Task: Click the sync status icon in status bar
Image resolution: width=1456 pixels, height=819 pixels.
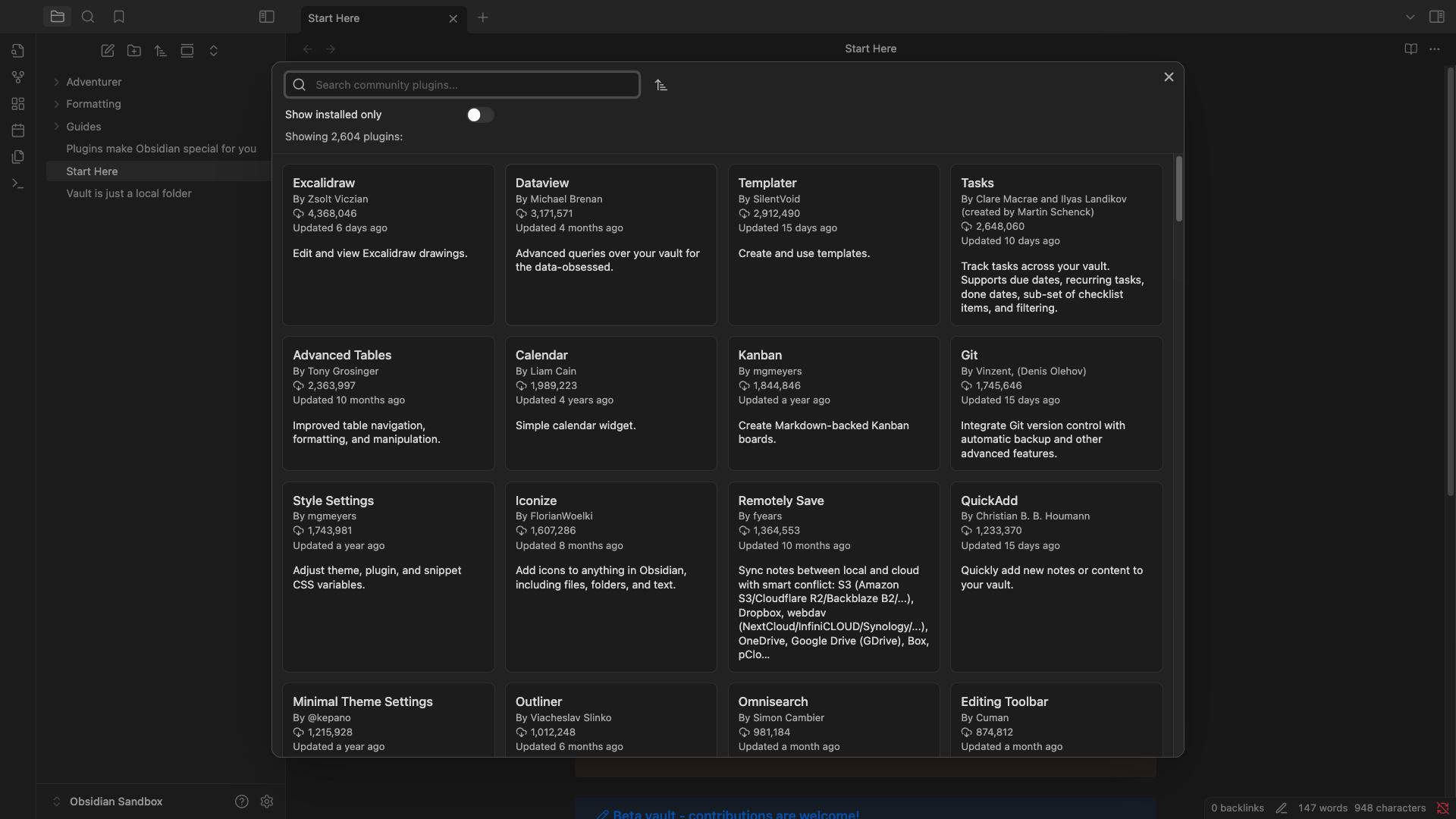Action: [1442, 808]
